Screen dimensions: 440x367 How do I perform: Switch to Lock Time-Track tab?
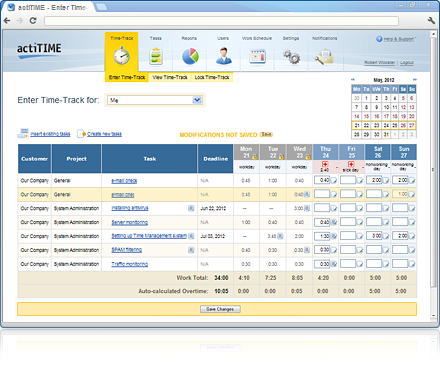[x=212, y=77]
